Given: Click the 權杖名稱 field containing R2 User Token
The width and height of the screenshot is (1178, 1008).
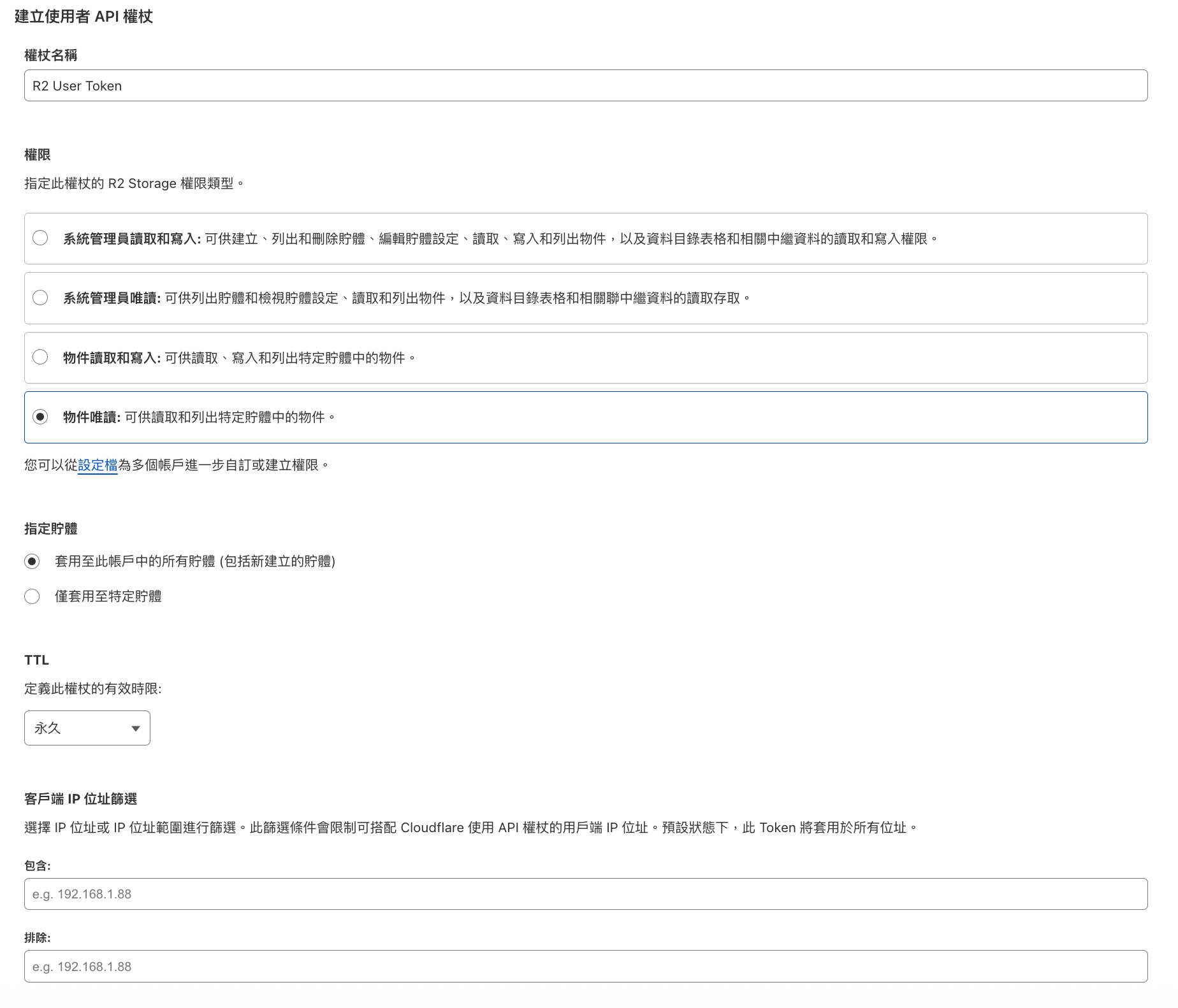Looking at the screenshot, I should 585,85.
